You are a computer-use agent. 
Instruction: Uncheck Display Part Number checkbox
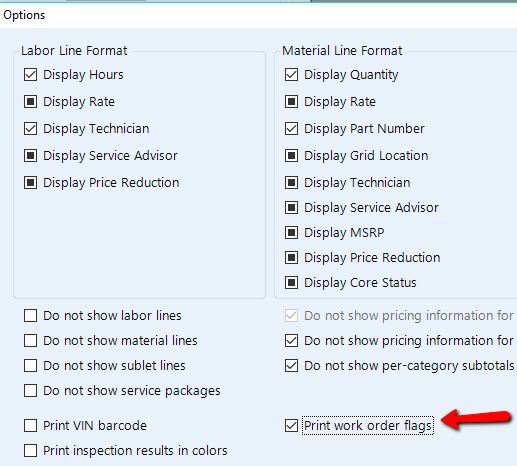(x=291, y=129)
